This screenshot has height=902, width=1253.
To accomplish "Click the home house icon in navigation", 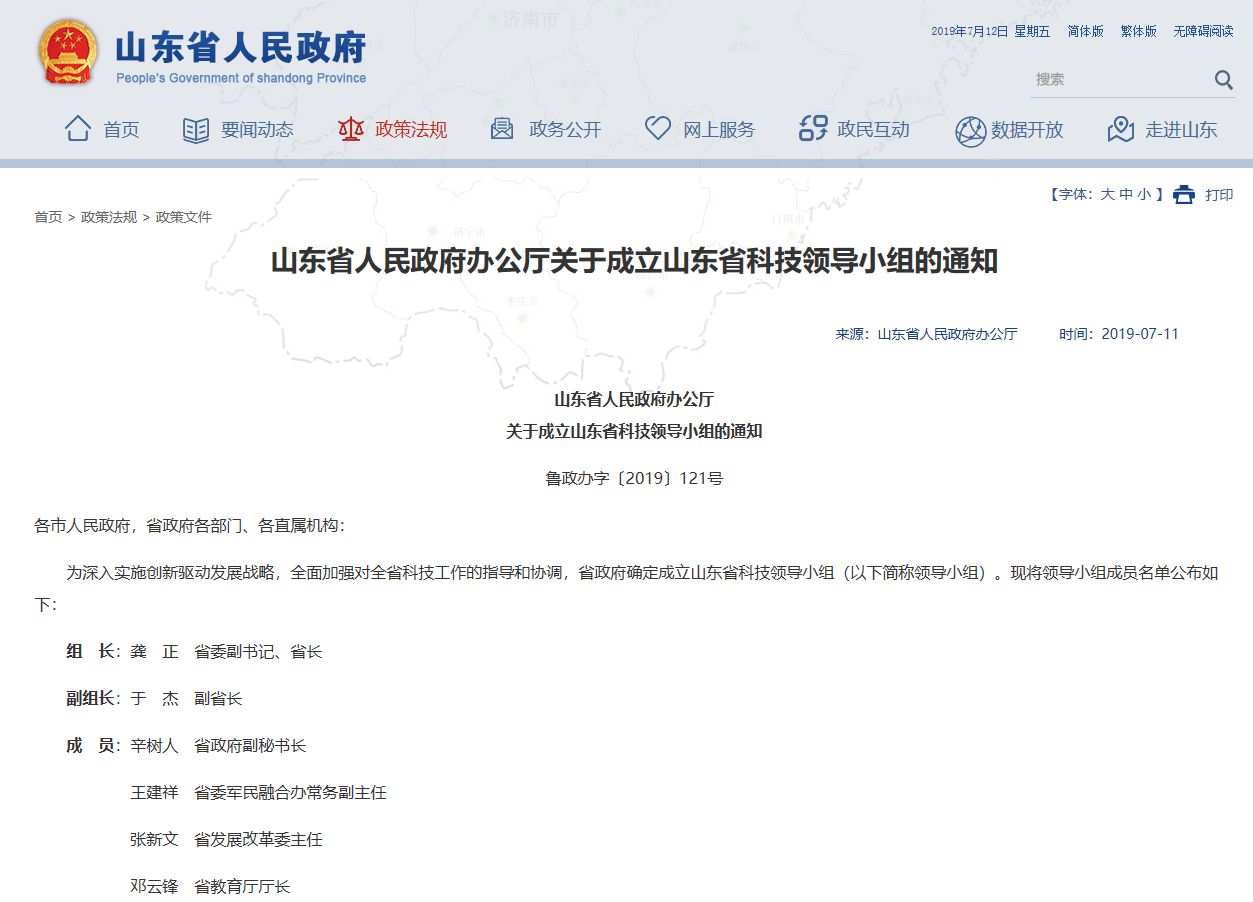I will (78, 129).
